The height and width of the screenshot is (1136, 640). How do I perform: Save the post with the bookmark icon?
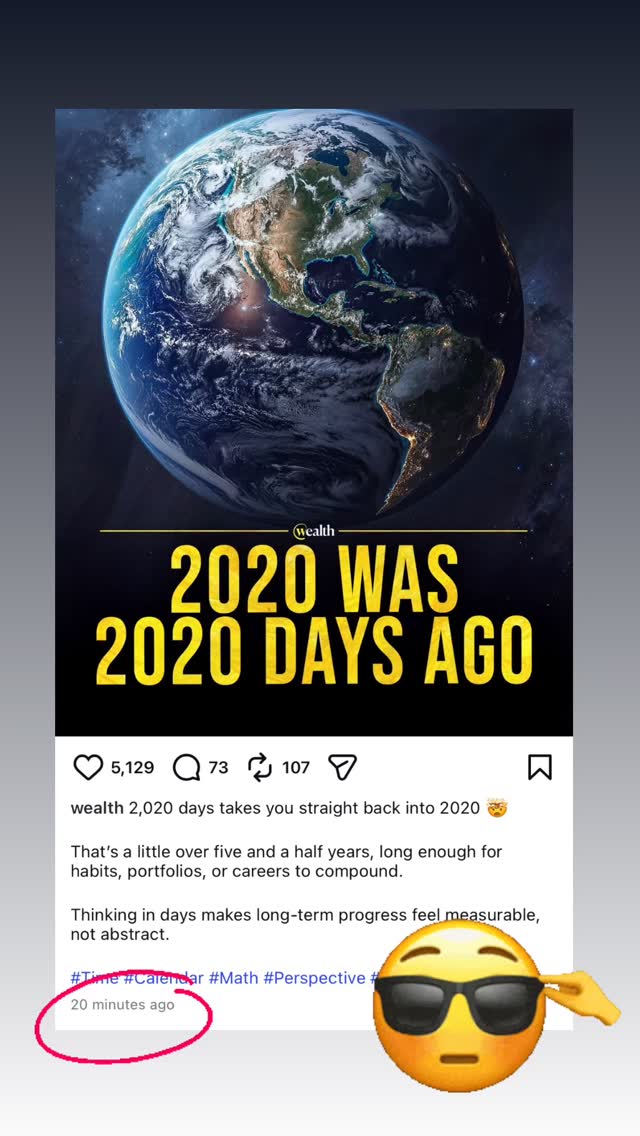[x=539, y=768]
